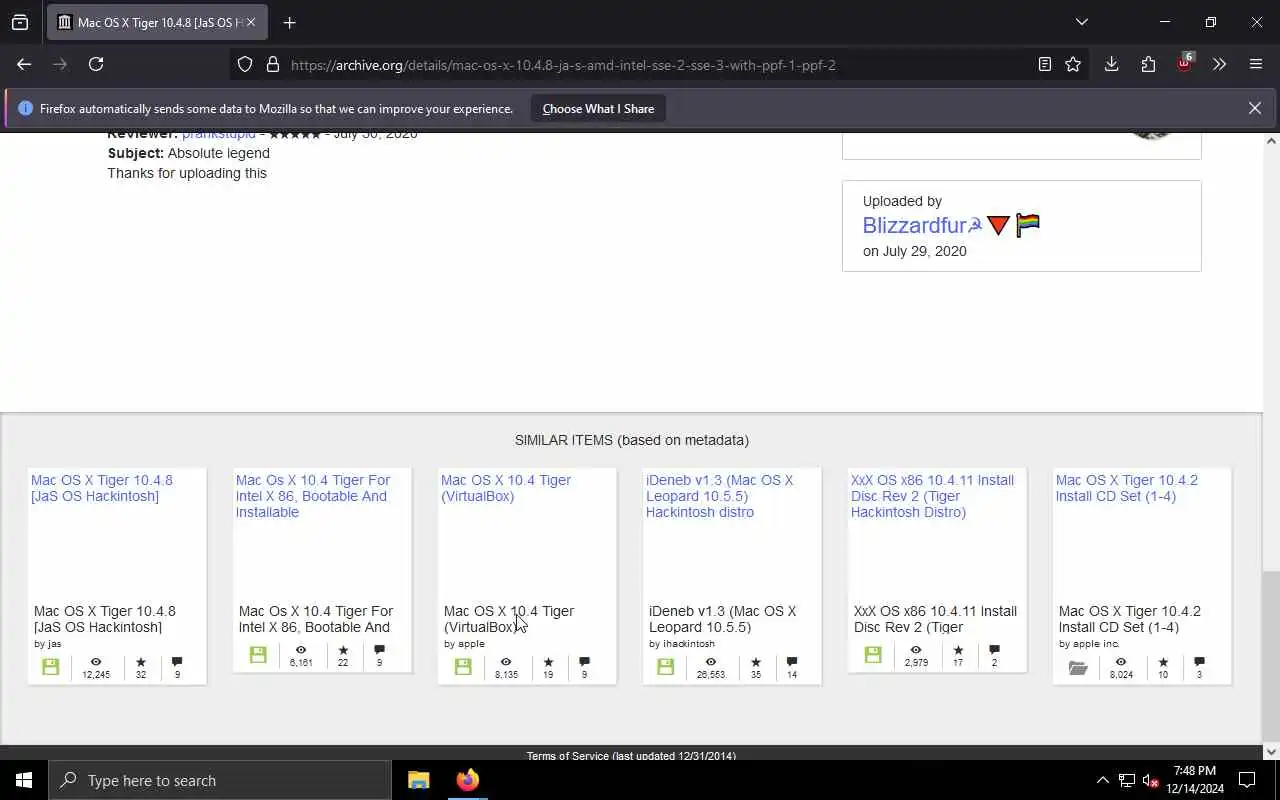This screenshot has height=800, width=1280.
Task: Click the Windows taskbar search box
Action: tap(220, 780)
